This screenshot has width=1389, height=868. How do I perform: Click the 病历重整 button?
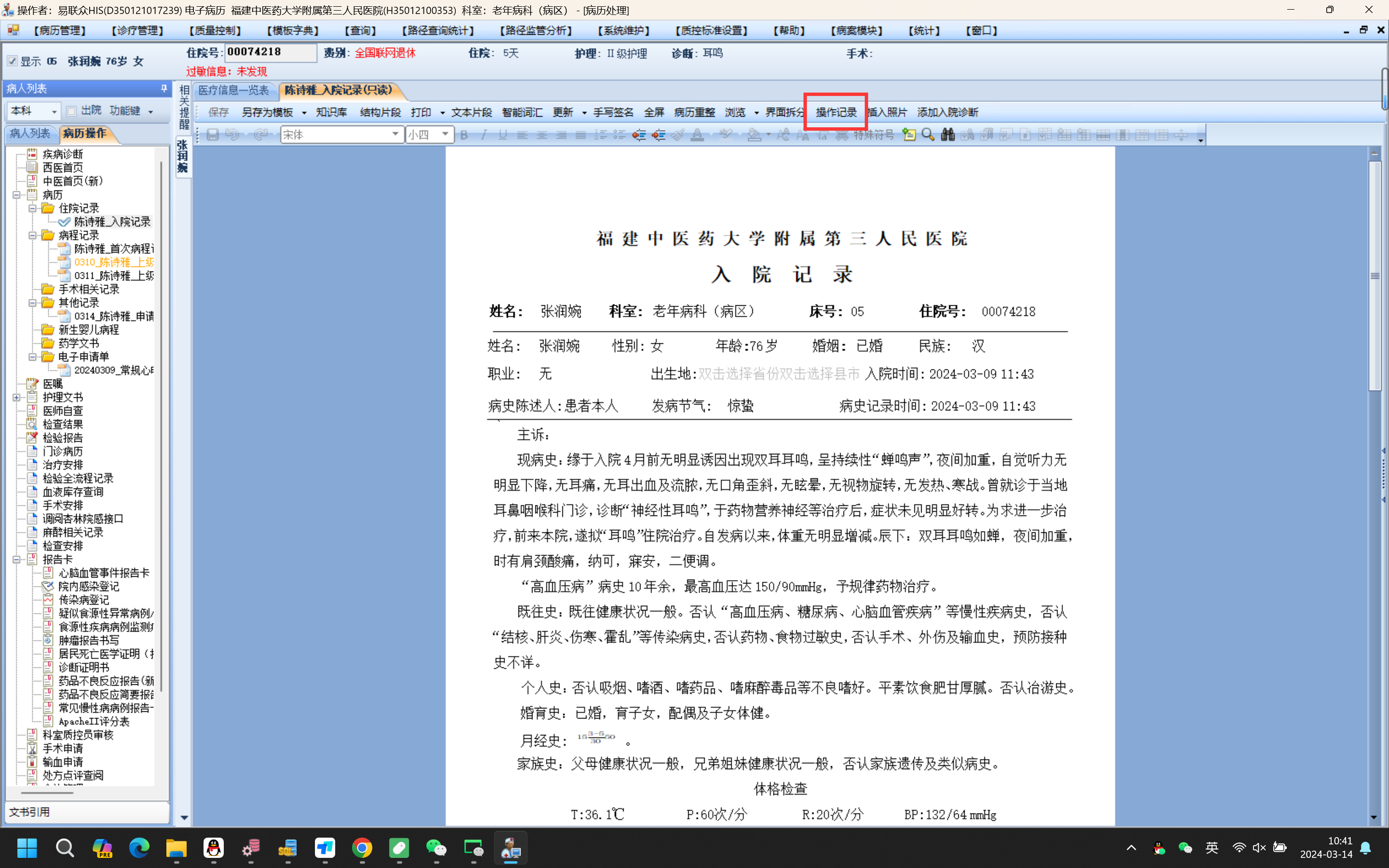pos(694,112)
